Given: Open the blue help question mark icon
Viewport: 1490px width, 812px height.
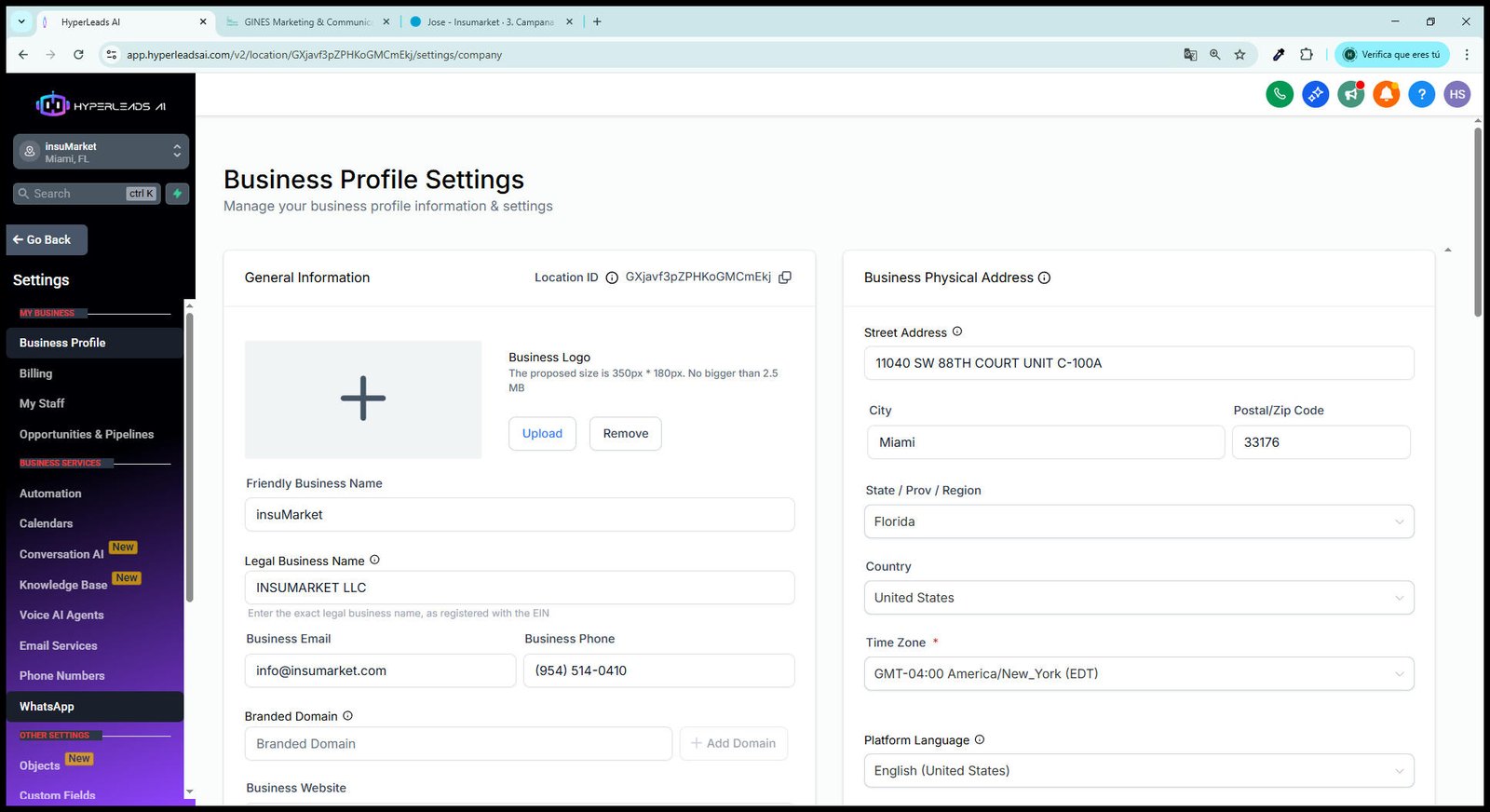Looking at the screenshot, I should (1421, 94).
